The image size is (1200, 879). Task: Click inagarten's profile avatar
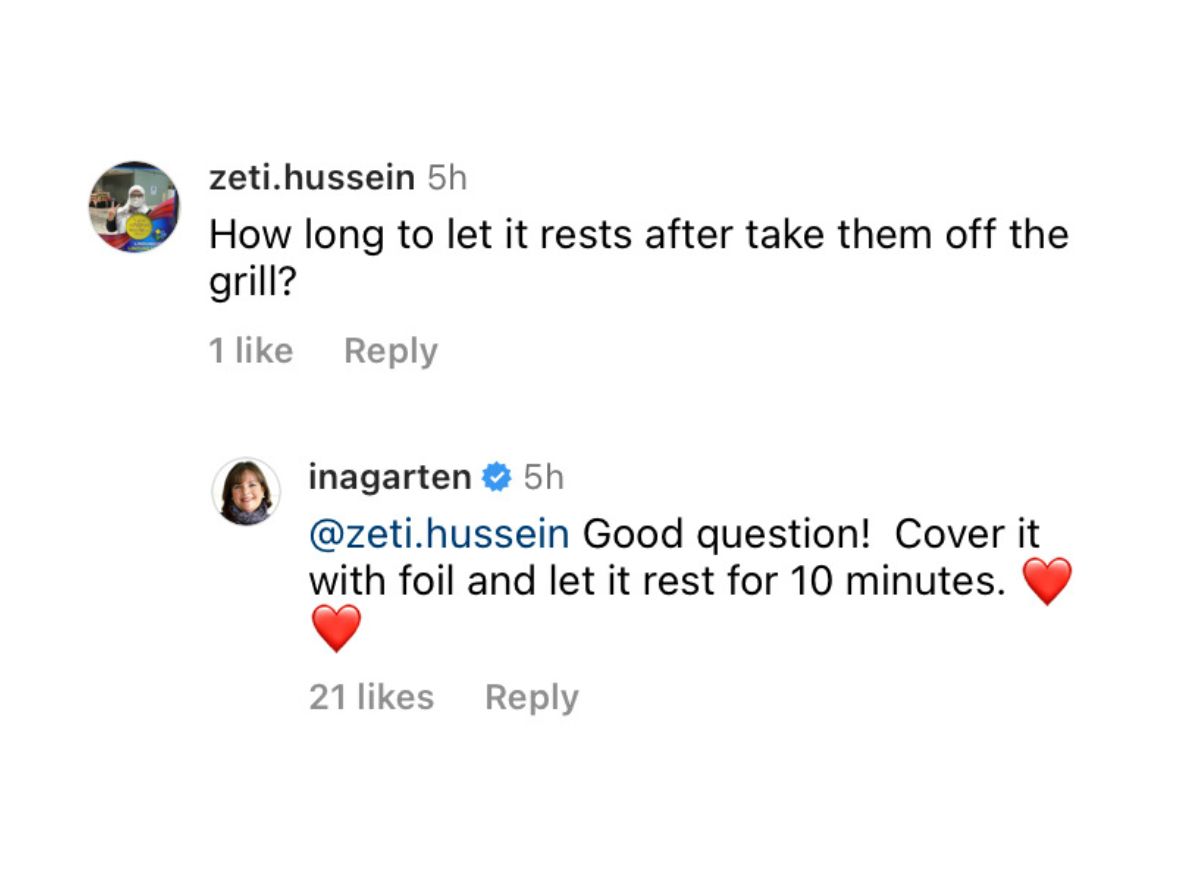[244, 490]
